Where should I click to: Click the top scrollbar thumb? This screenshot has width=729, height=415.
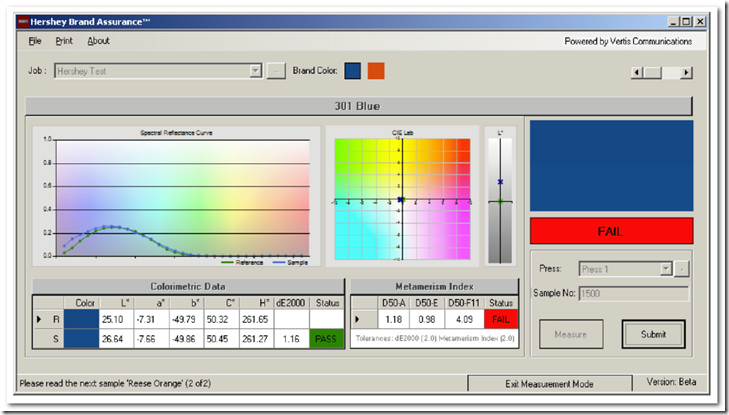tap(652, 72)
